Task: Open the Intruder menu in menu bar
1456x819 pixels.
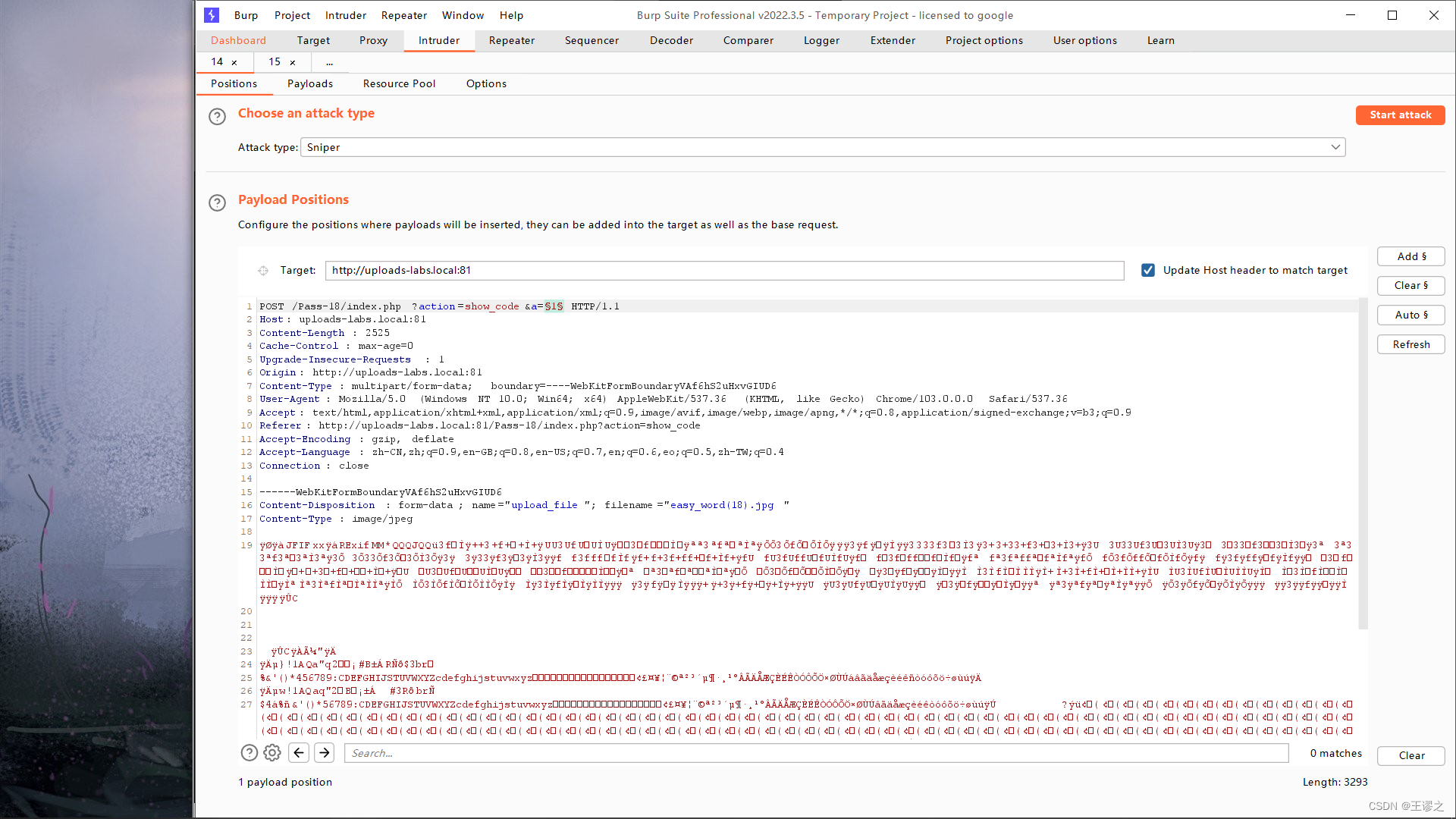Action: point(346,15)
